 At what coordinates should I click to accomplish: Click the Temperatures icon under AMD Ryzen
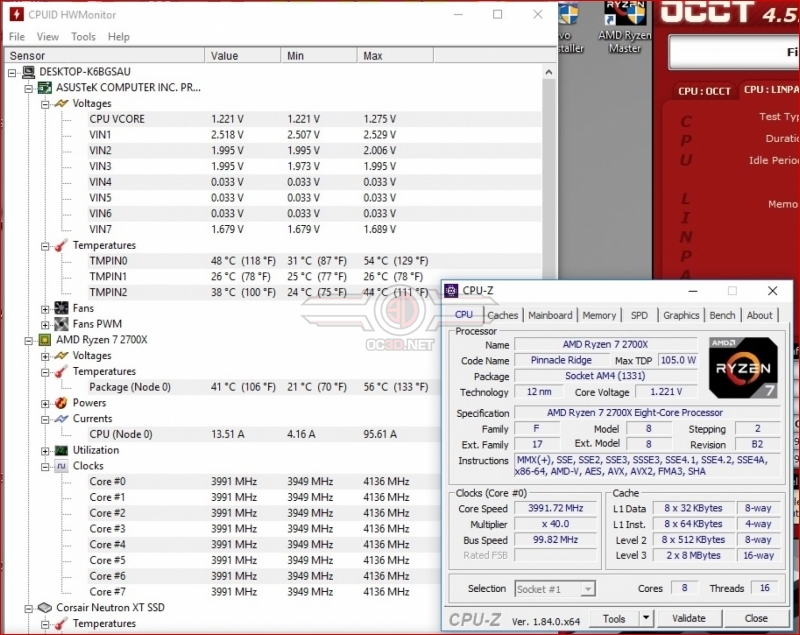[x=62, y=371]
